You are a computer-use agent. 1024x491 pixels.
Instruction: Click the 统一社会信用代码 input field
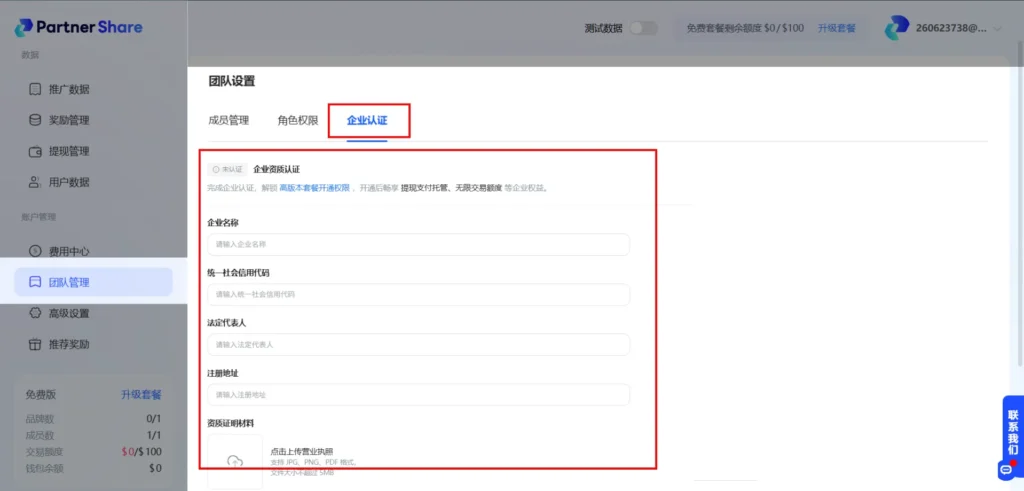tap(418, 294)
